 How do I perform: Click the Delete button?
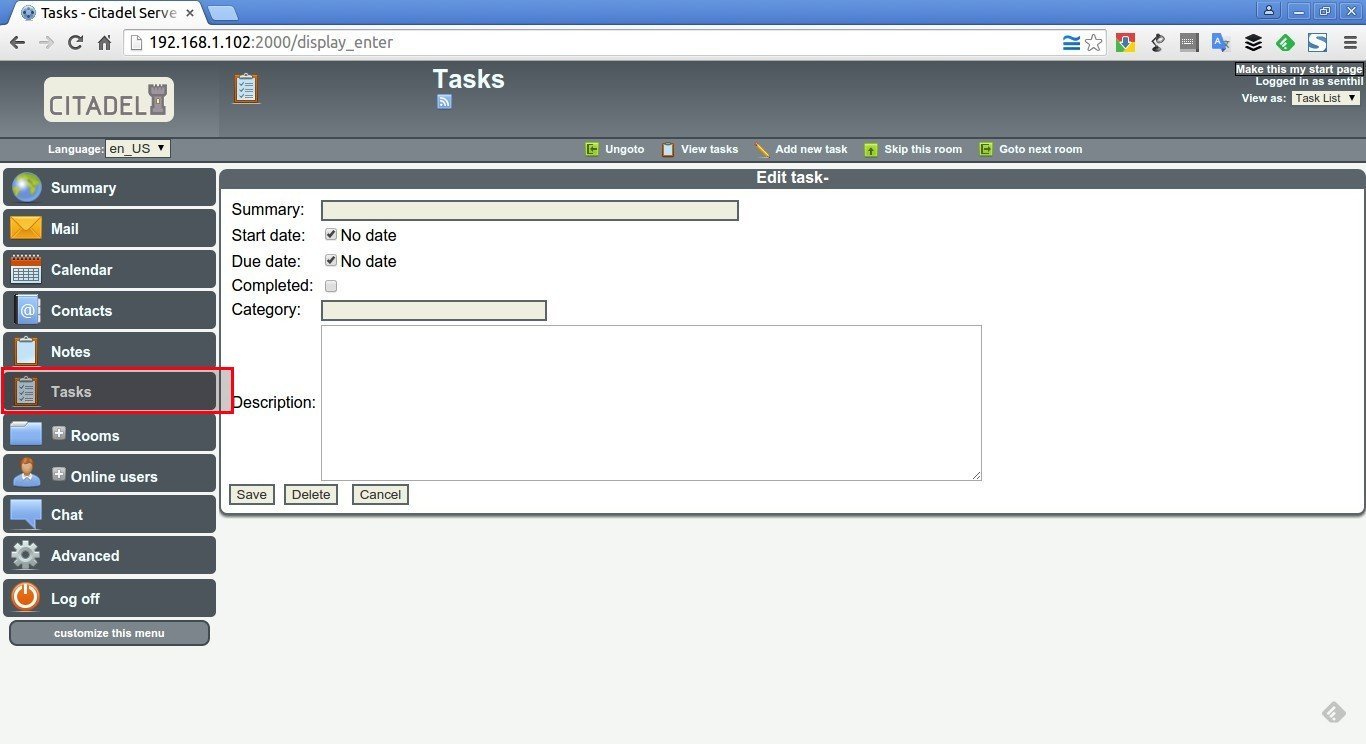311,494
